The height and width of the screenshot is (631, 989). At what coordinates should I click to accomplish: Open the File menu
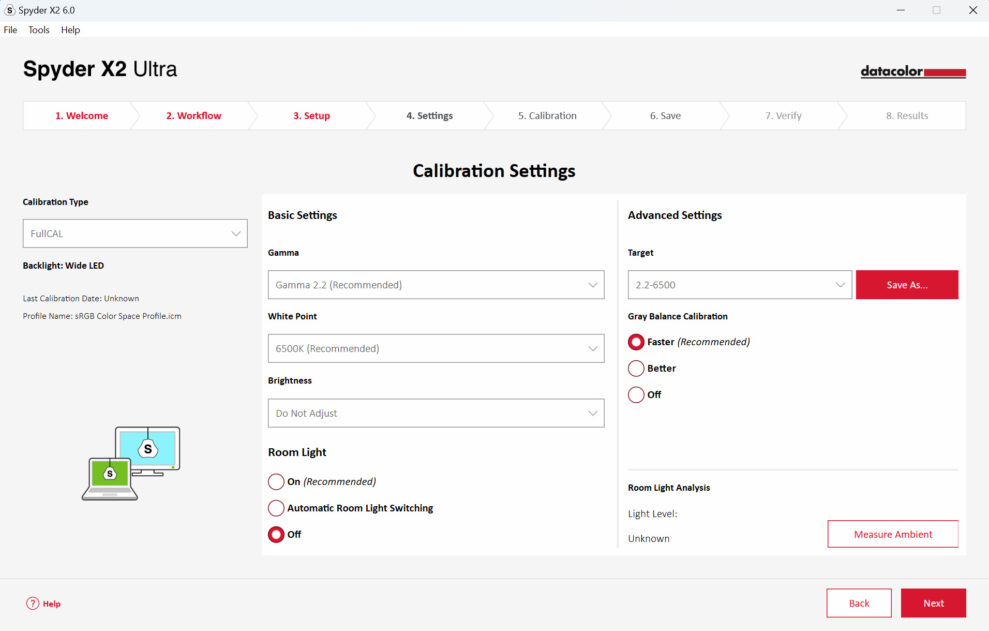pos(10,30)
